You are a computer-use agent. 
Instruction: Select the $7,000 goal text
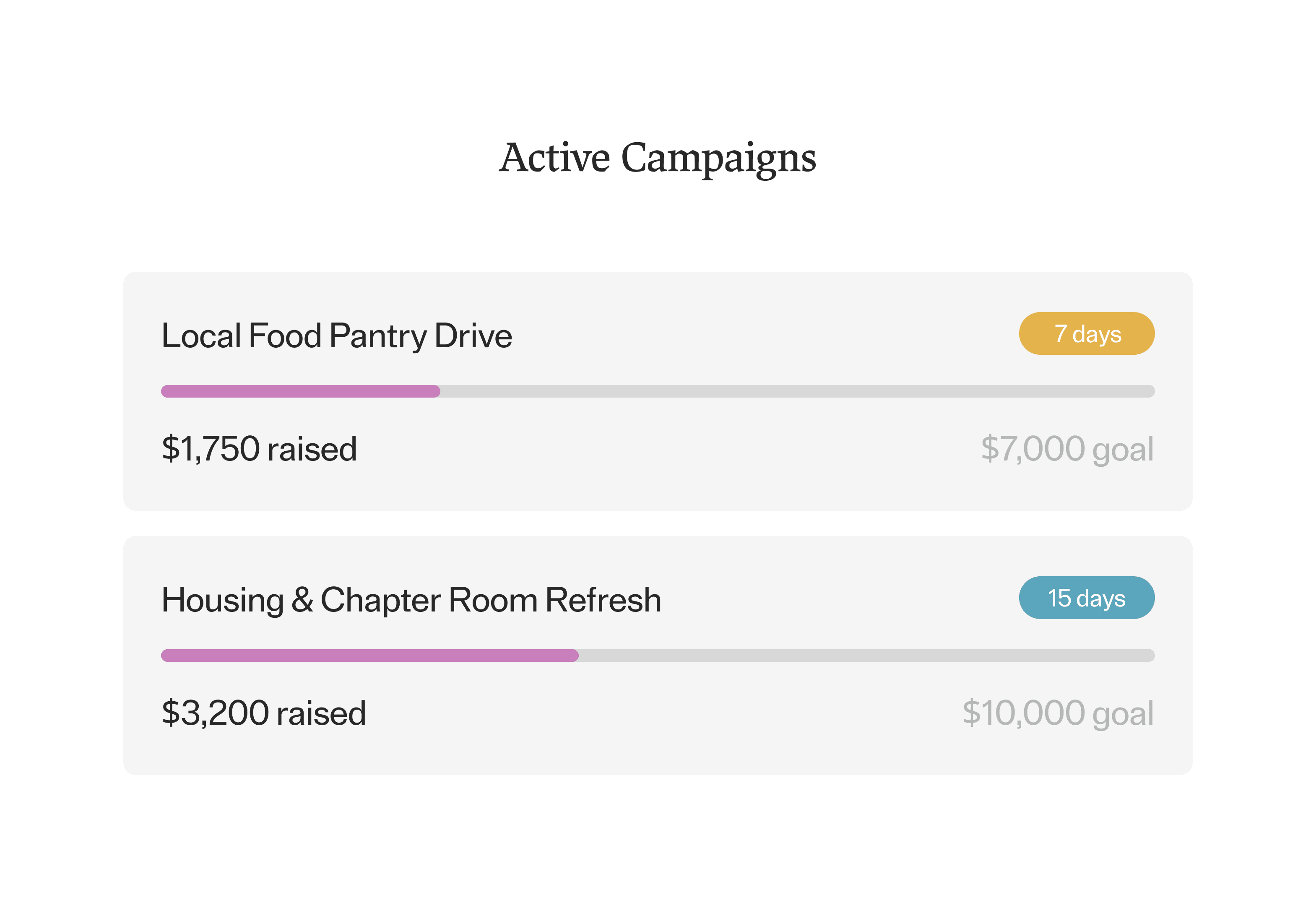pos(1066,449)
